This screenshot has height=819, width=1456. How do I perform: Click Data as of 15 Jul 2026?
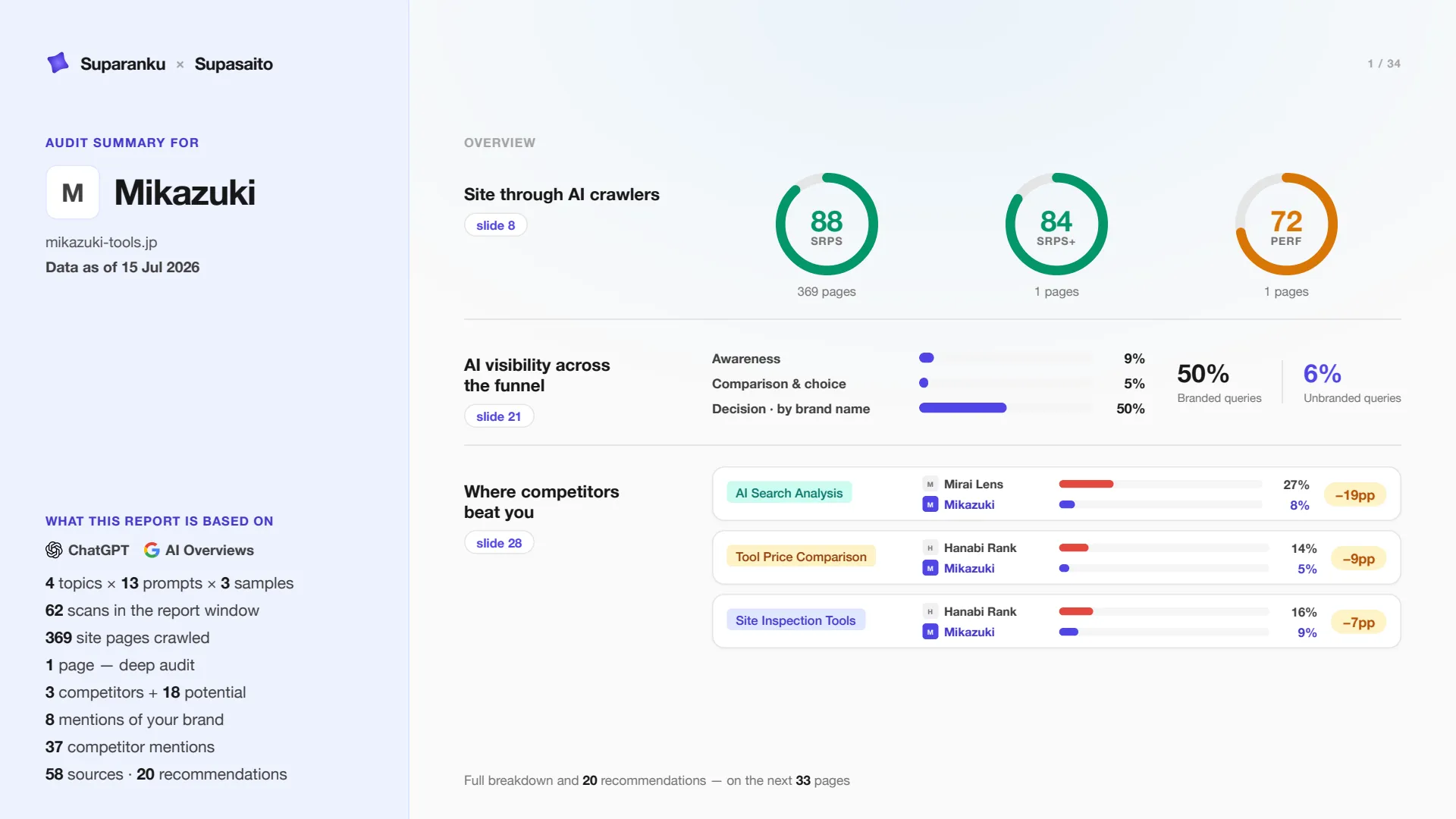tap(122, 268)
